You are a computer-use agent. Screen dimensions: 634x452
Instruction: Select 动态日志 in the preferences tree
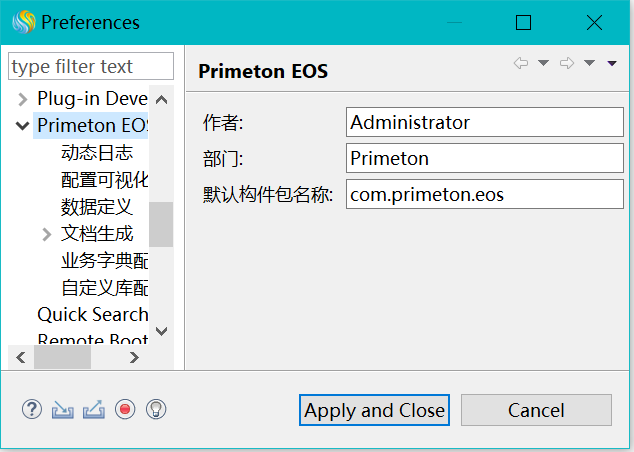click(96, 153)
